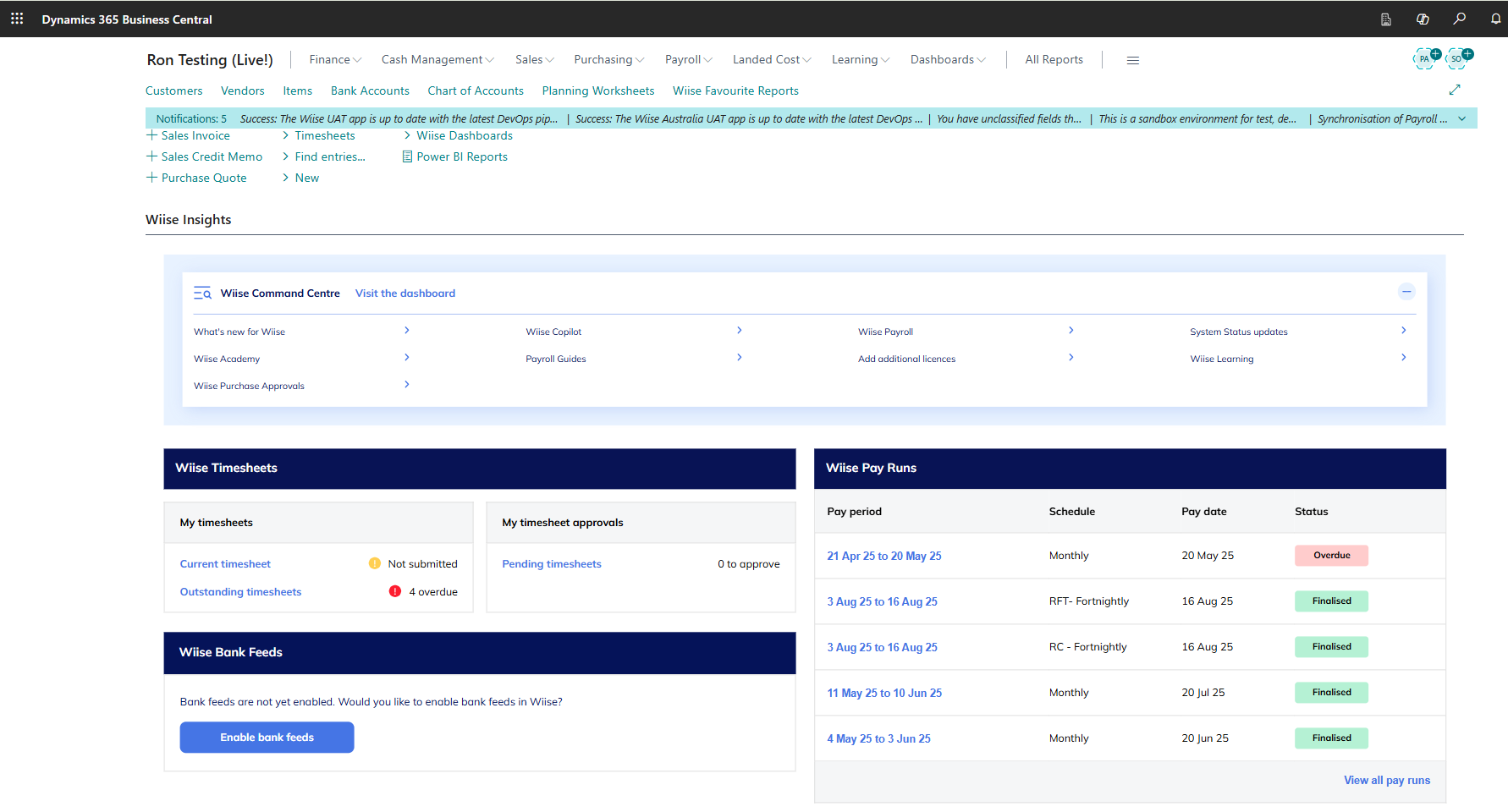1508x812 pixels.
Task: Click the Overdue status badge
Action: pyautogui.click(x=1331, y=556)
